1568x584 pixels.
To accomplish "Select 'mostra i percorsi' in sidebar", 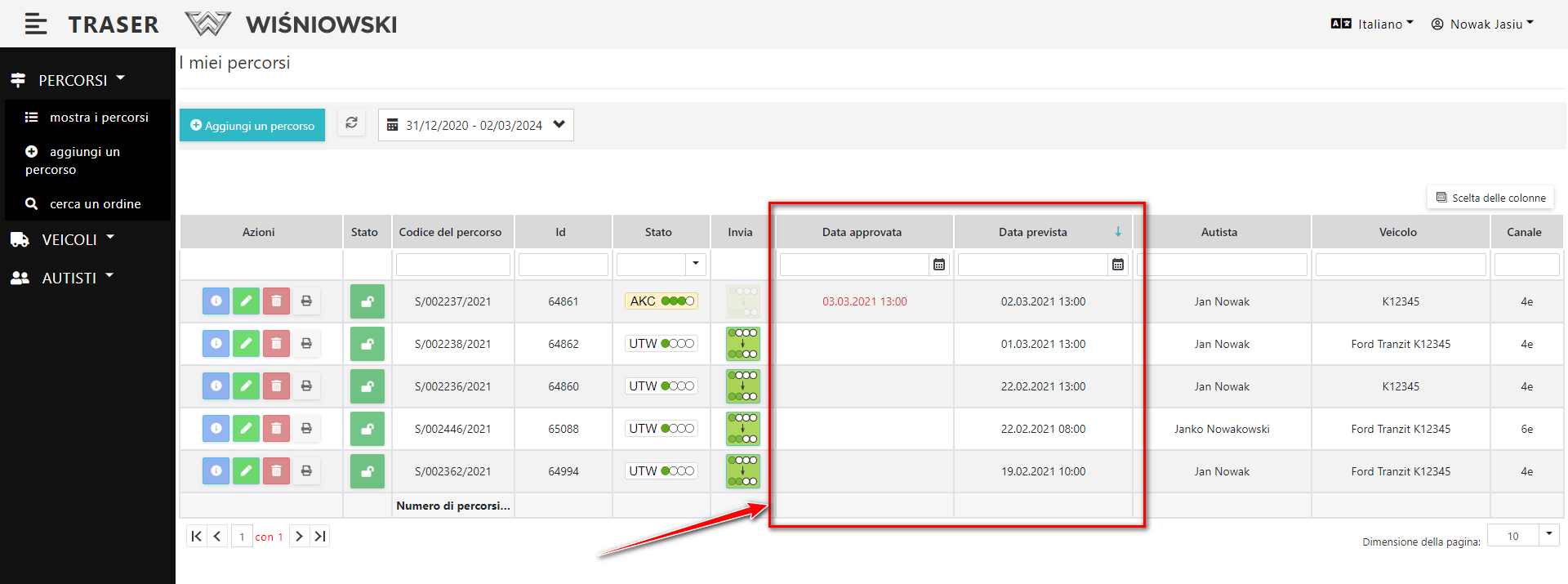I will coord(98,118).
